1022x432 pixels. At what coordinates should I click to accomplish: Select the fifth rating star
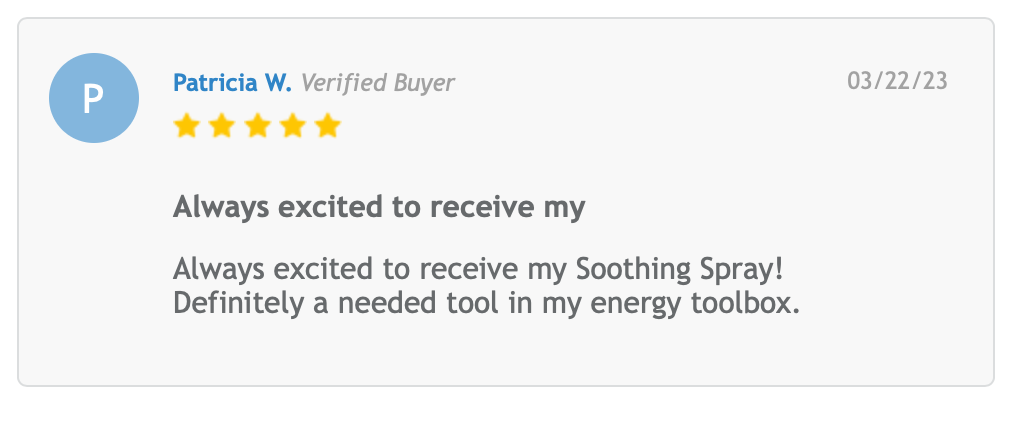tap(327, 127)
